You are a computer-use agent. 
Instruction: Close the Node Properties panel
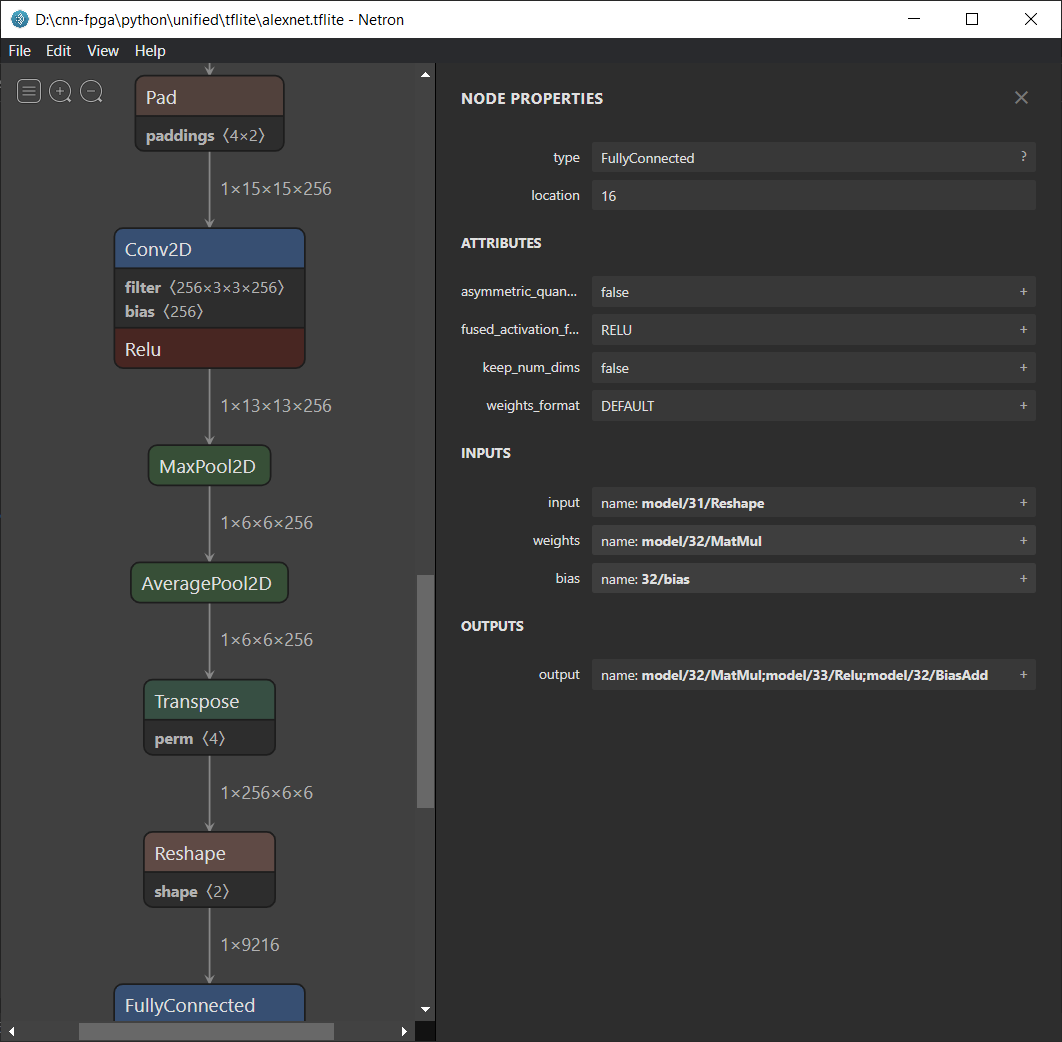click(x=1021, y=98)
